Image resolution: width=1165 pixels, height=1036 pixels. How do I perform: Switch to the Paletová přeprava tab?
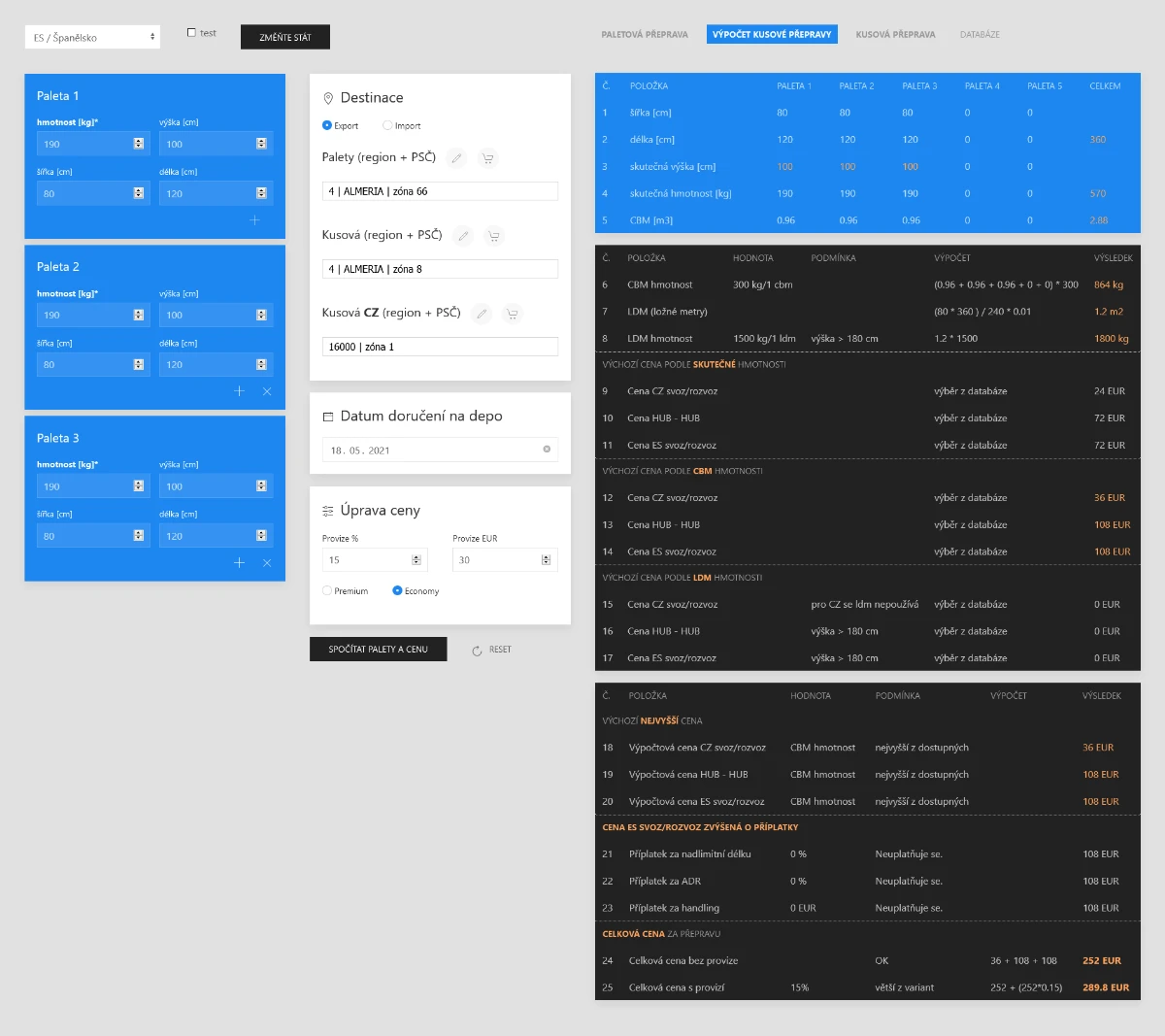(x=645, y=35)
